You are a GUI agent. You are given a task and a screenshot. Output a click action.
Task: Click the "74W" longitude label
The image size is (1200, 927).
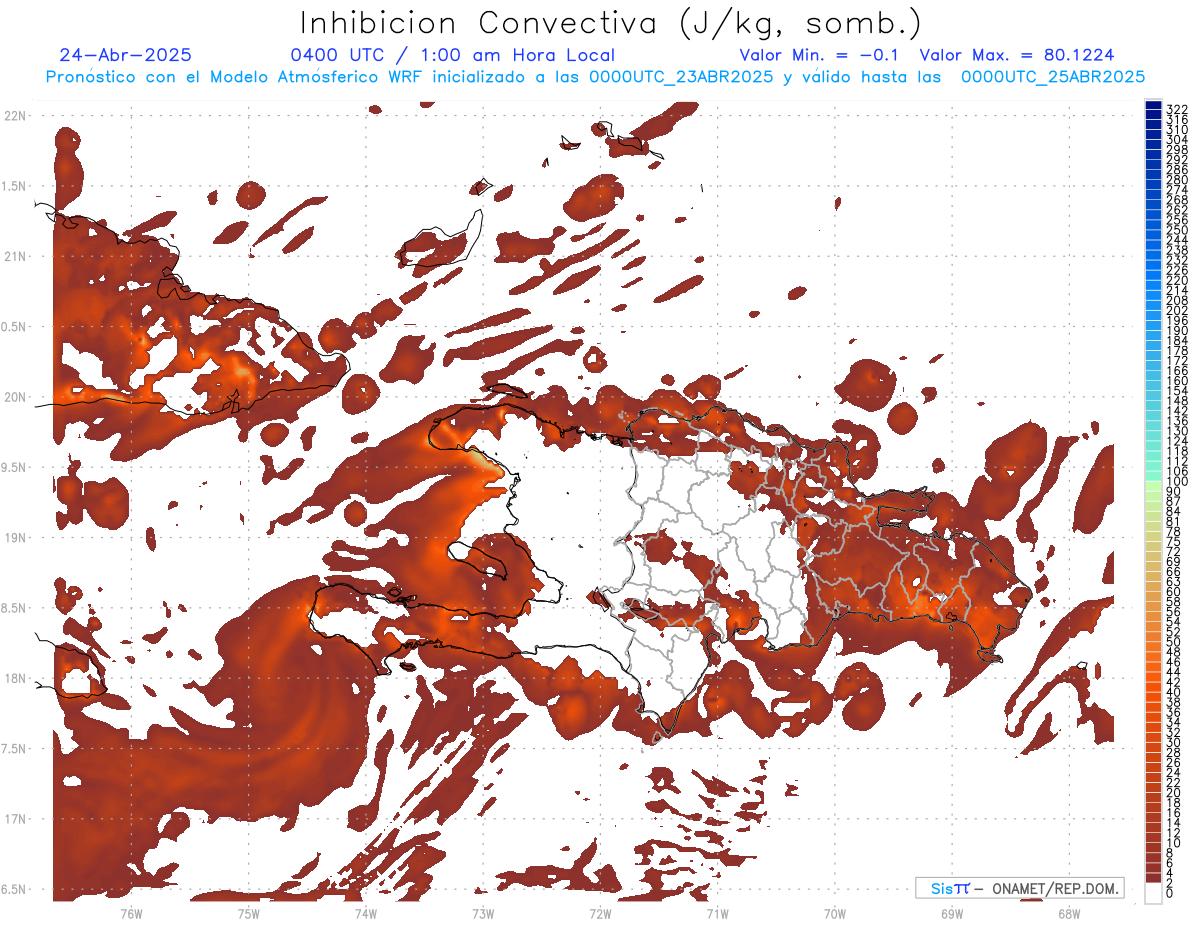365,913
